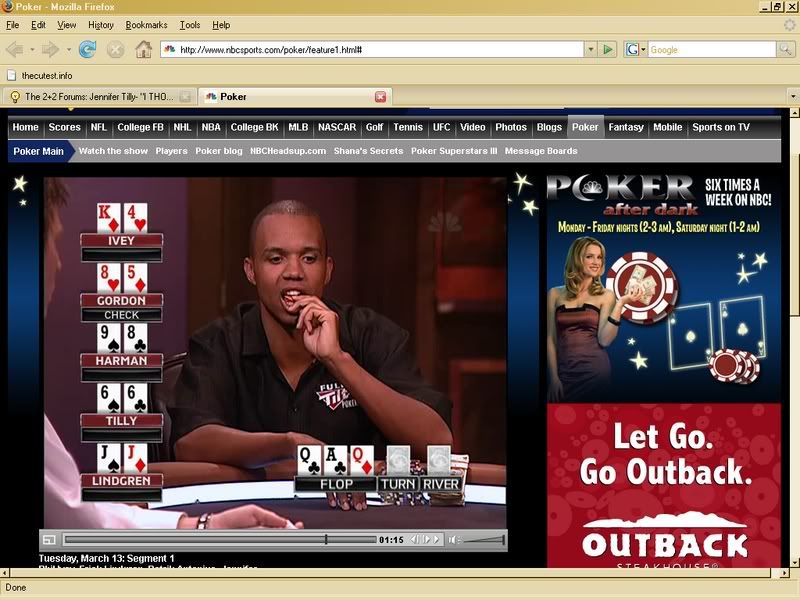Click the Tuesday, March 13: Segment 1 caption
Viewport: 800px width, 600px height.
[106, 558]
